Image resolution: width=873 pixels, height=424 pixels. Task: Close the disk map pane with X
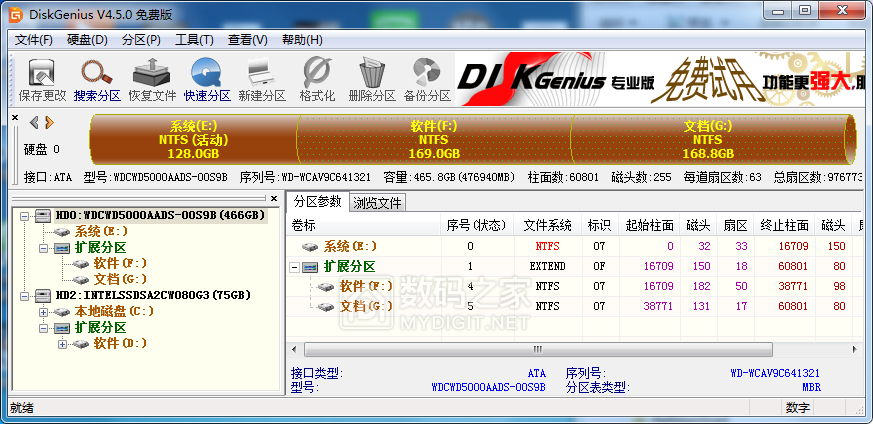15,117
